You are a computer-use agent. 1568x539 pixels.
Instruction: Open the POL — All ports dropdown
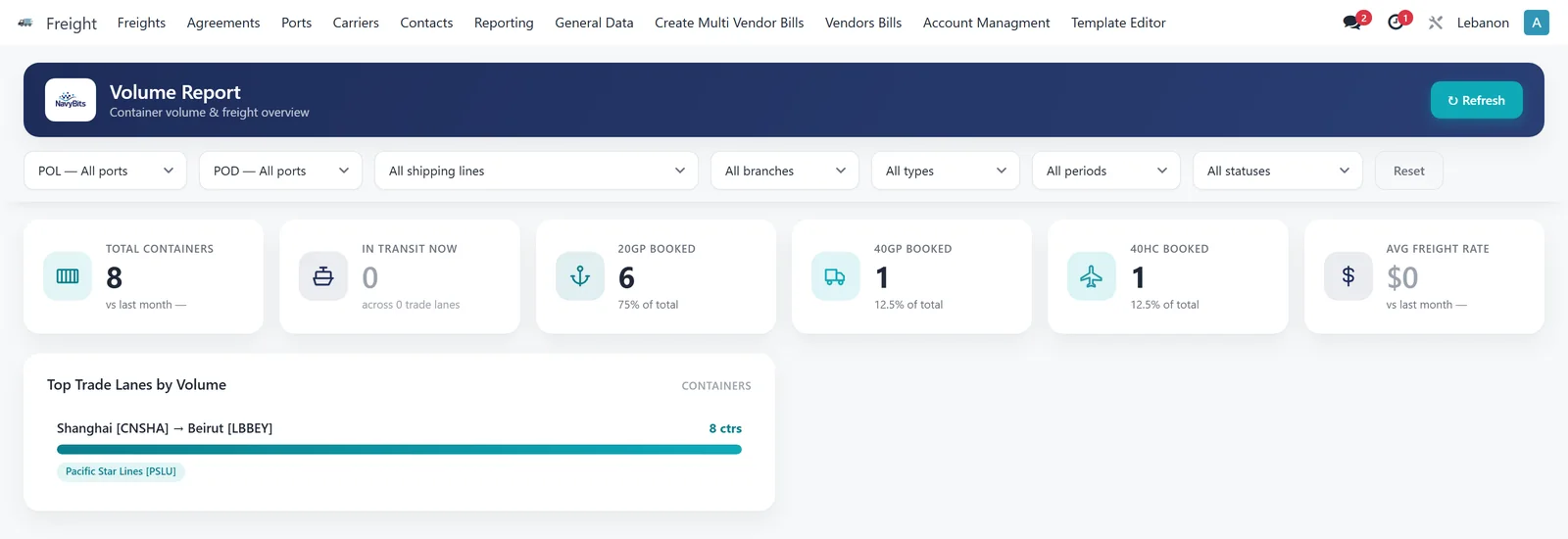point(105,171)
